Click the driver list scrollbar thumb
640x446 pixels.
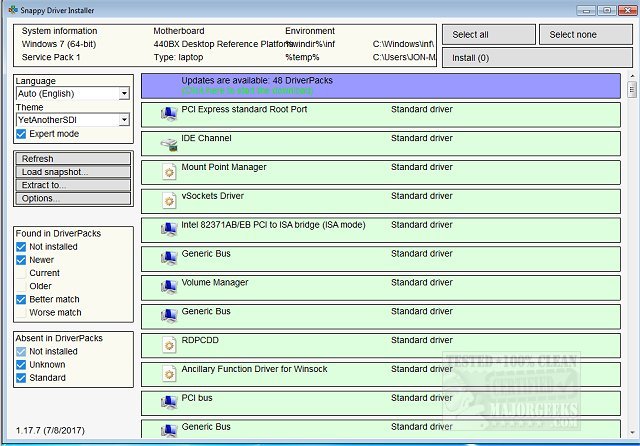coord(632,89)
